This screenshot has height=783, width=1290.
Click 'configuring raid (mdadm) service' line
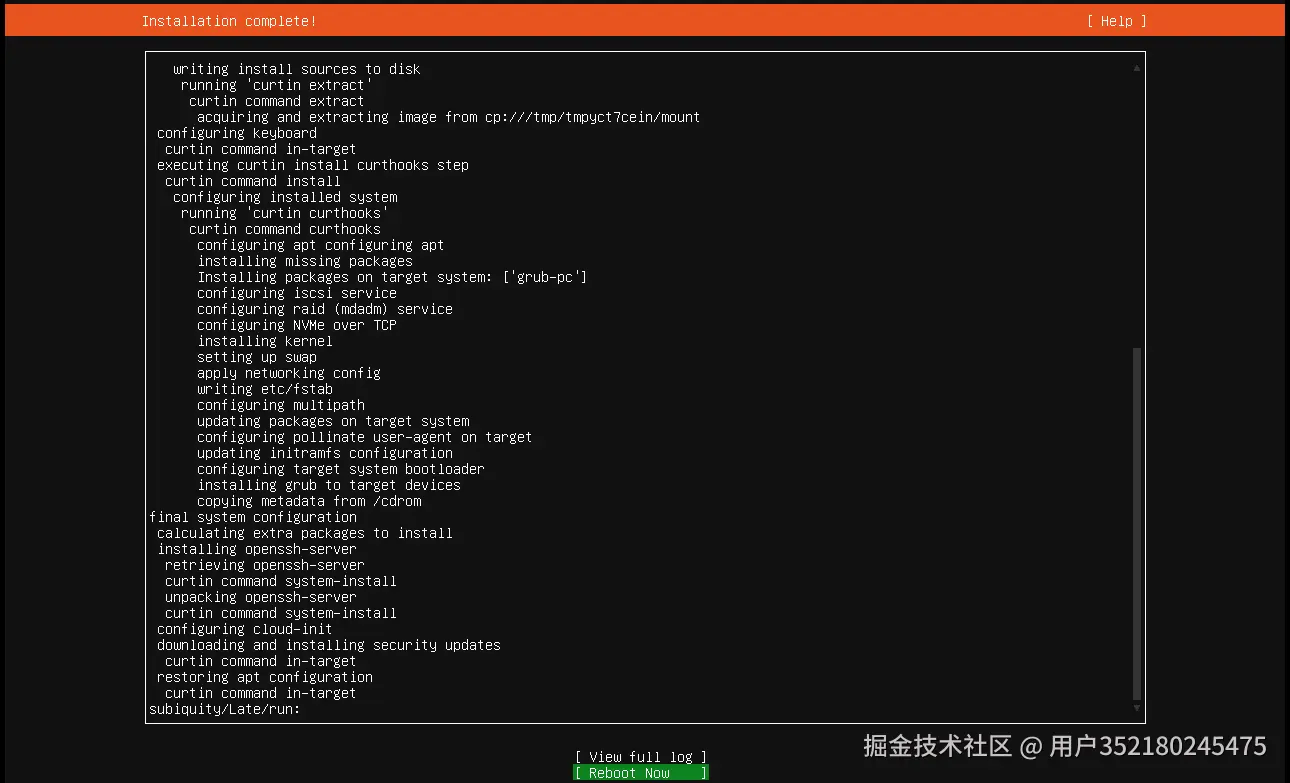point(325,309)
